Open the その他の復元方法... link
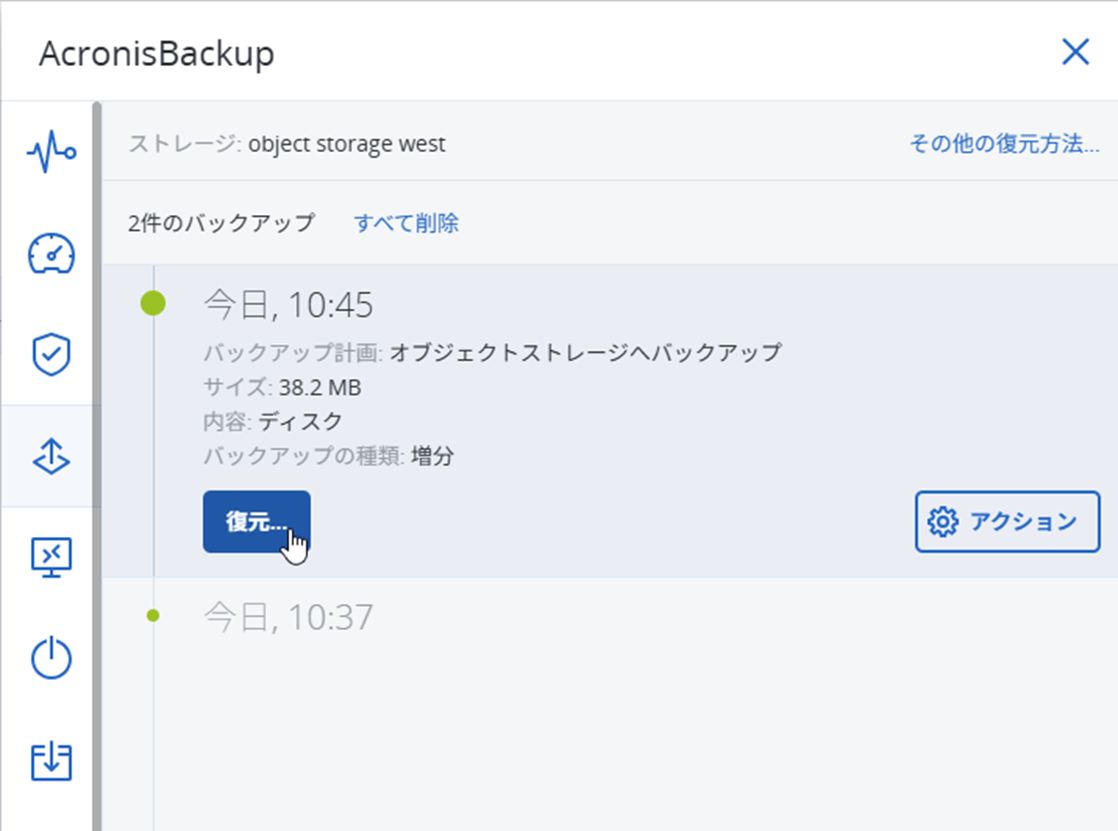Screen dimensions: 1118x831 [x=1004, y=144]
